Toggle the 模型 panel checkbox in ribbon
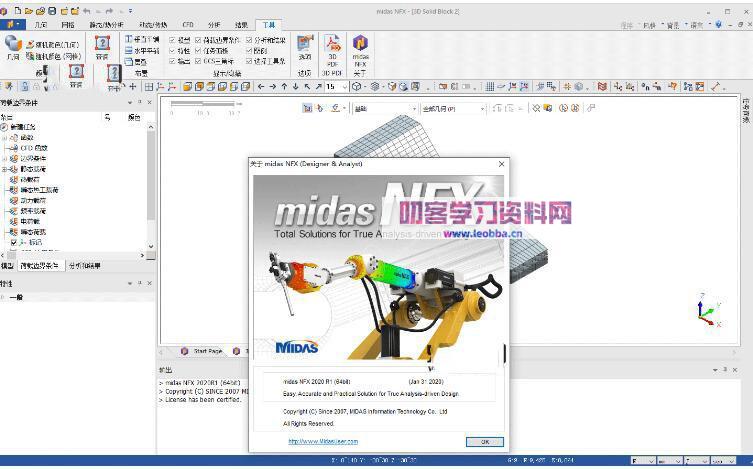The height and width of the screenshot is (469, 753). (172, 40)
